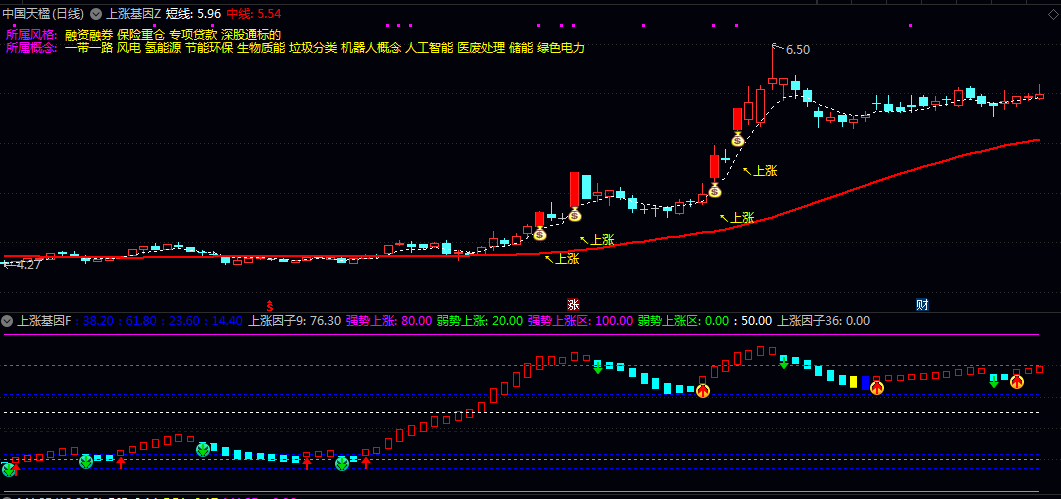Click the 深股通标的 style tag
This screenshot has height=499, width=1061.
251,35
